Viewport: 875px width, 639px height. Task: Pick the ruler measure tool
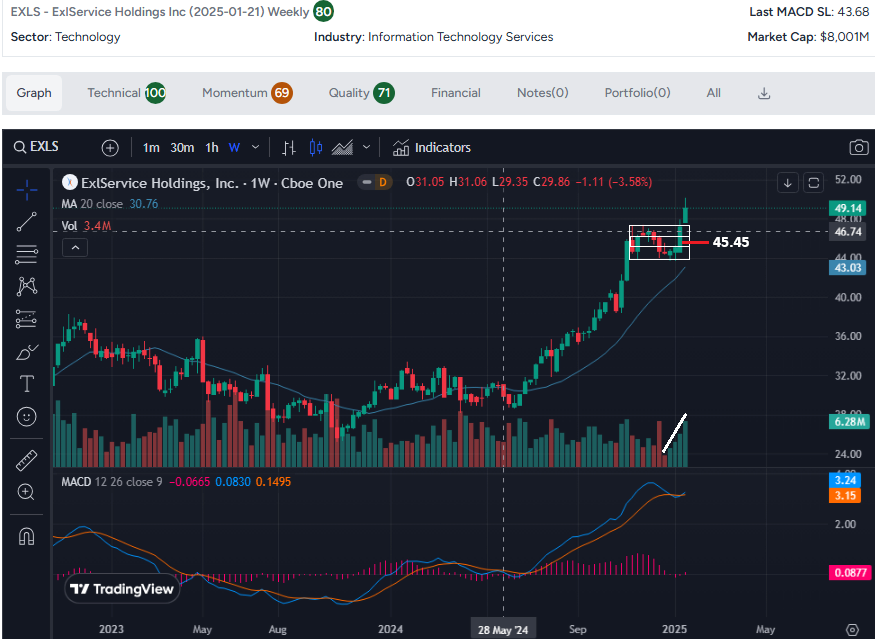(x=27, y=460)
